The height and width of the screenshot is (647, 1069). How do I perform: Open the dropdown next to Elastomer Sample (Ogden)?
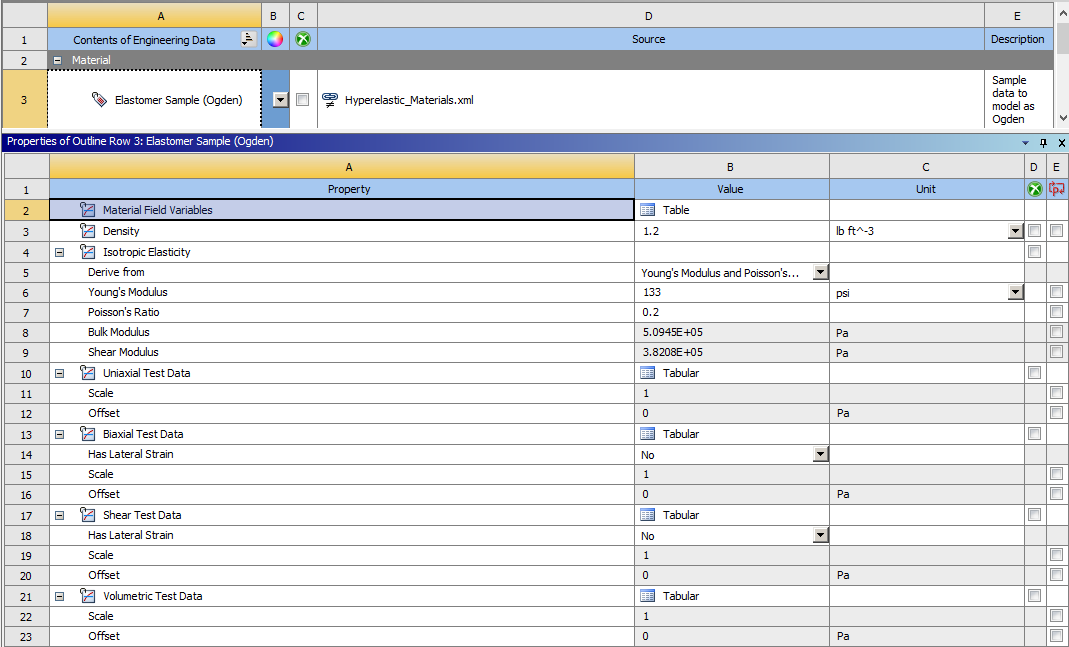pyautogui.click(x=280, y=100)
